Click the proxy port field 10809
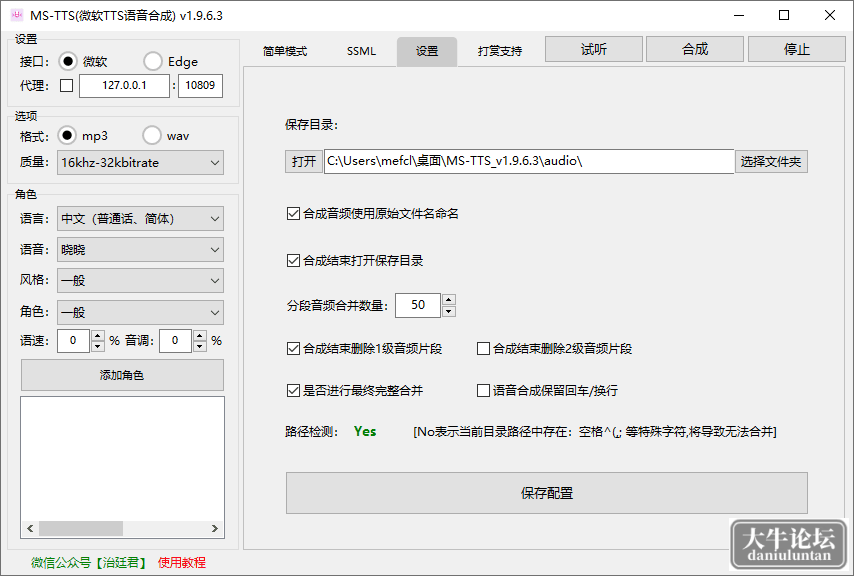Viewport: 854px width, 576px height. coord(200,85)
